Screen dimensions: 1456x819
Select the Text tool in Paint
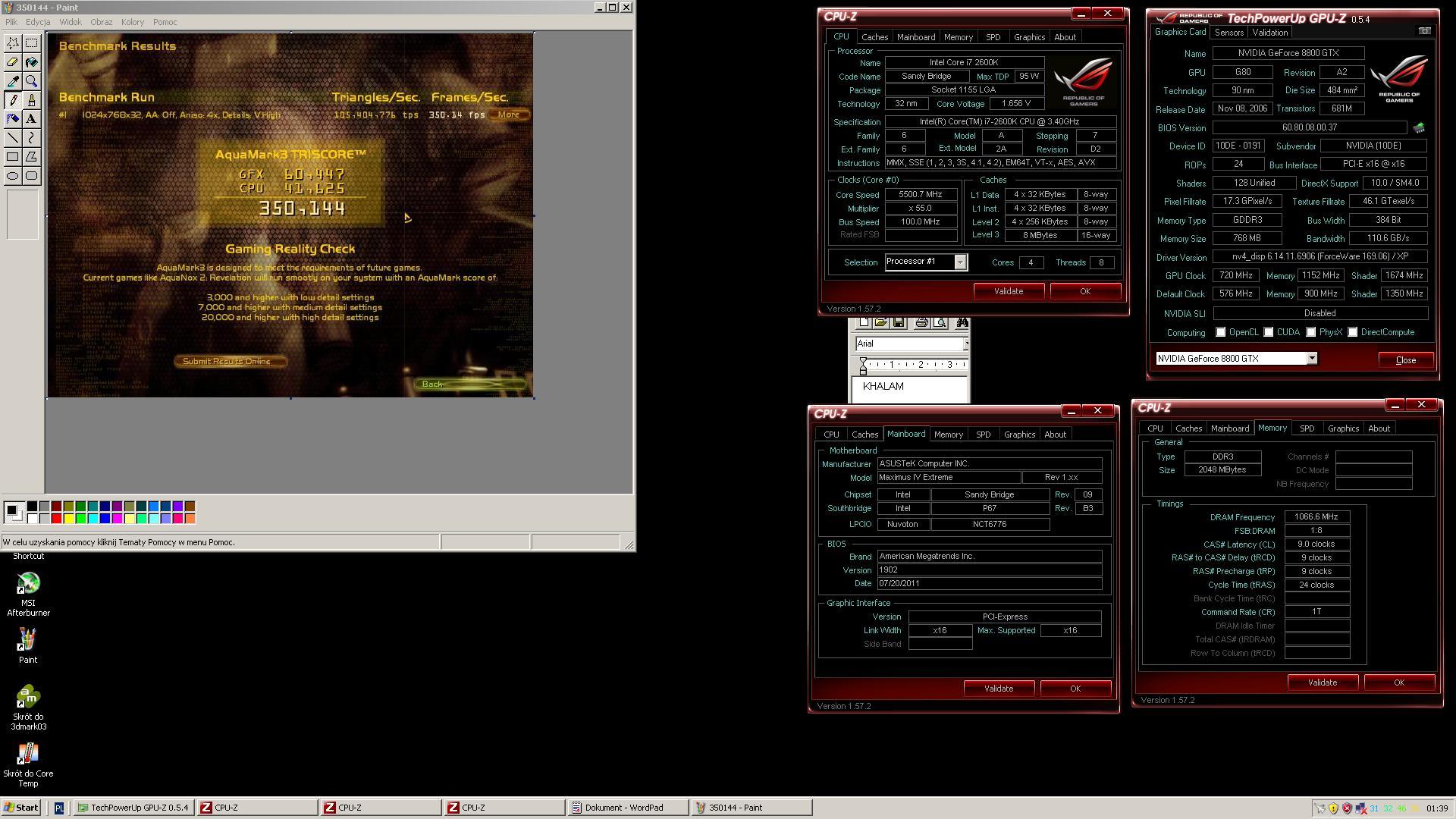pyautogui.click(x=31, y=119)
